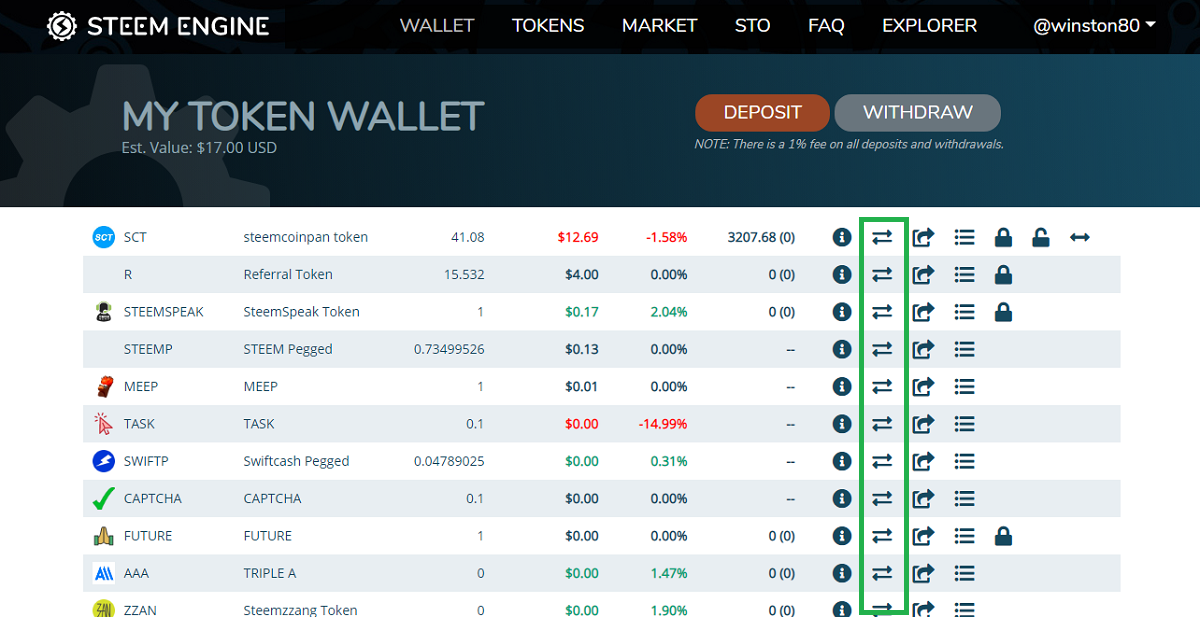This screenshot has width=1200, height=617.
Task: Open info for Swiftcash Pegged token
Action: (x=842, y=461)
